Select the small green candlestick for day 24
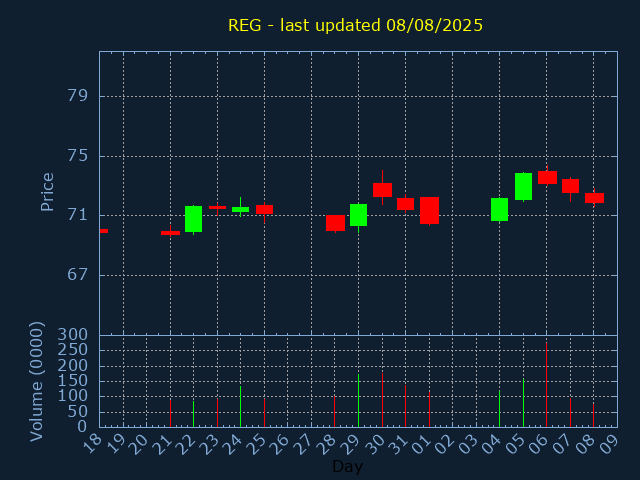 tap(240, 209)
